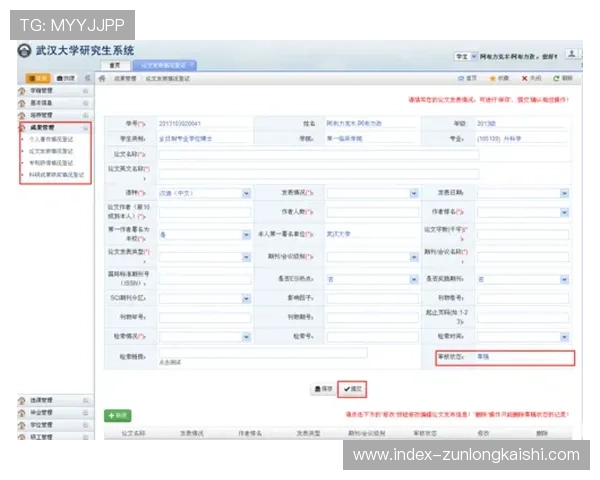Click the 刊物期号 input field
The height and width of the screenshot is (480, 600).
click(x=372, y=318)
